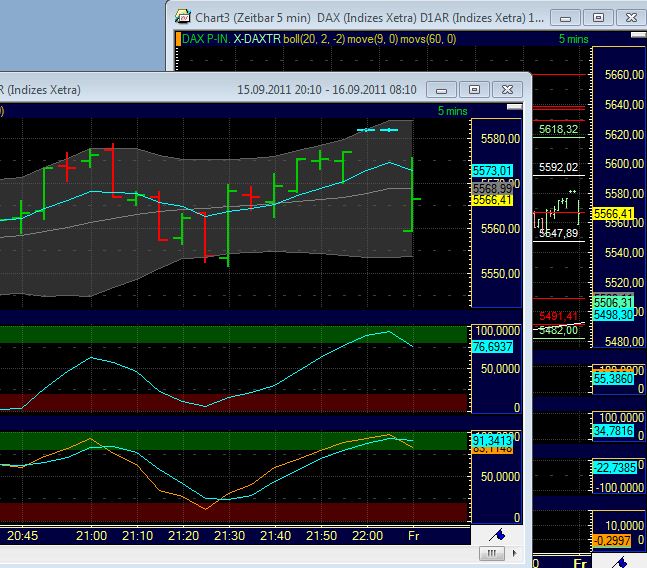The height and width of the screenshot is (568, 647).
Task: Click the yellow 5566,41 price tag in Chart3
Action: pos(613,214)
